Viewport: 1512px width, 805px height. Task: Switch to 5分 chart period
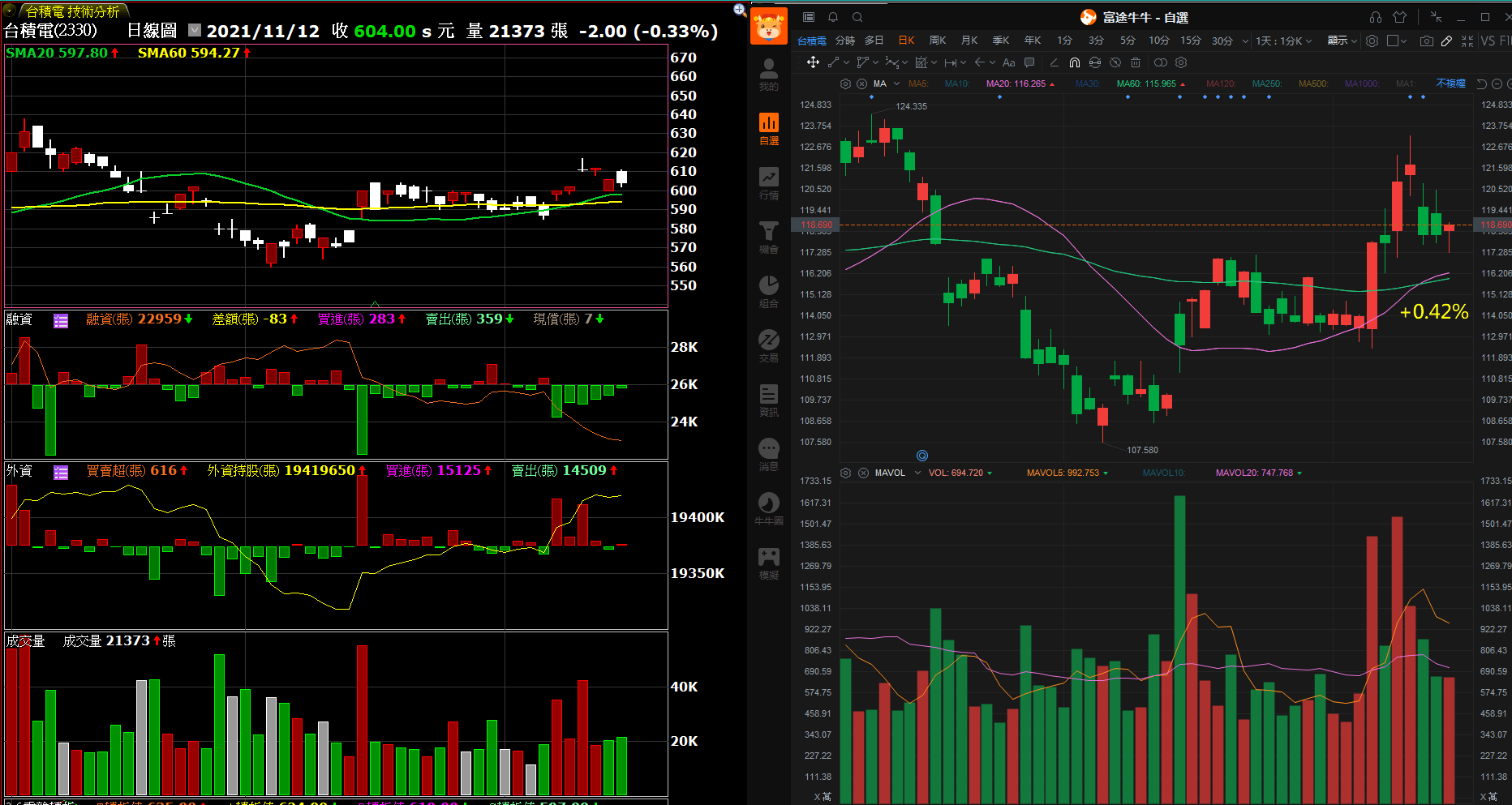coord(1128,41)
